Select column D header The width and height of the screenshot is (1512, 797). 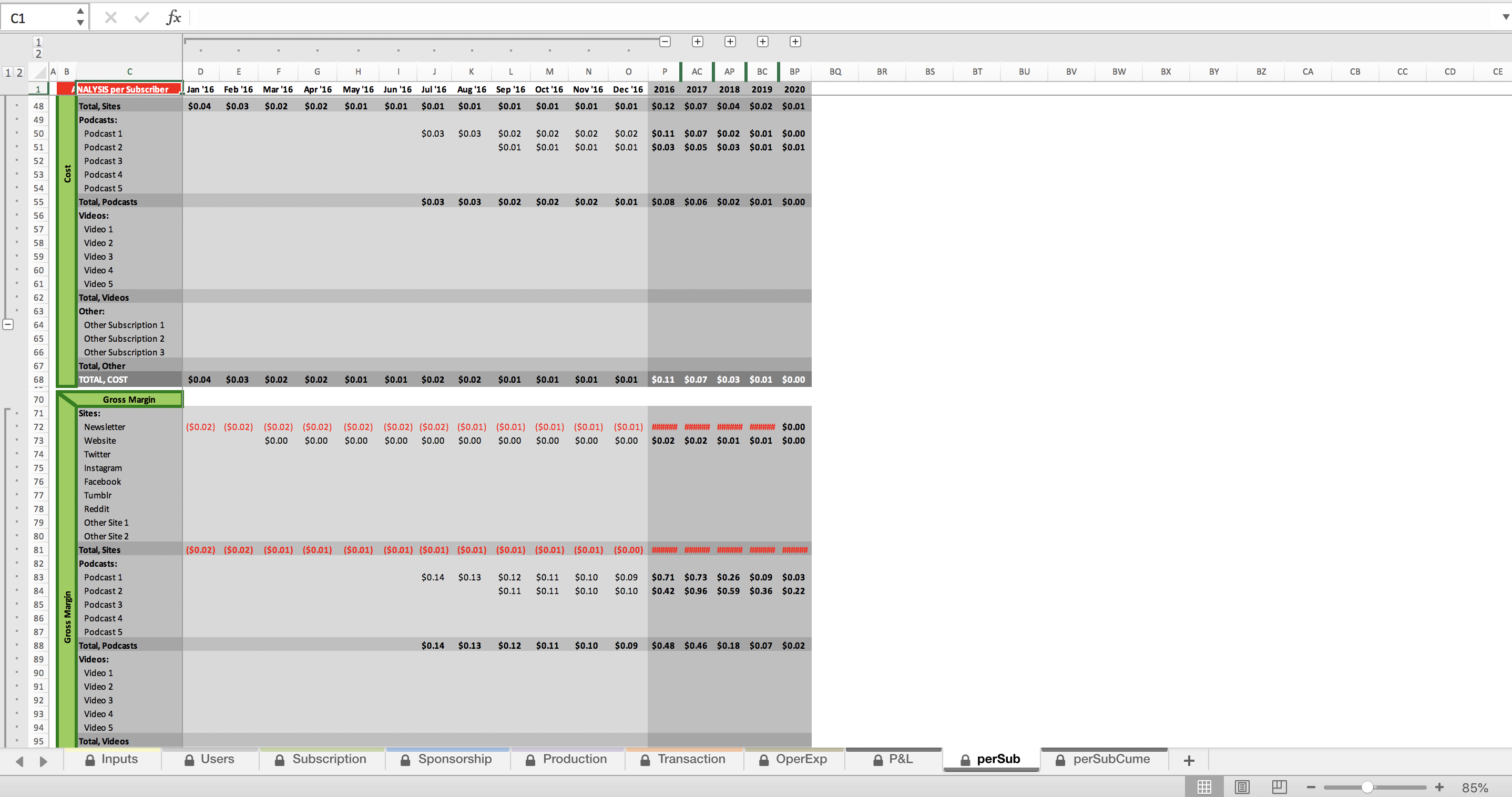tap(200, 71)
